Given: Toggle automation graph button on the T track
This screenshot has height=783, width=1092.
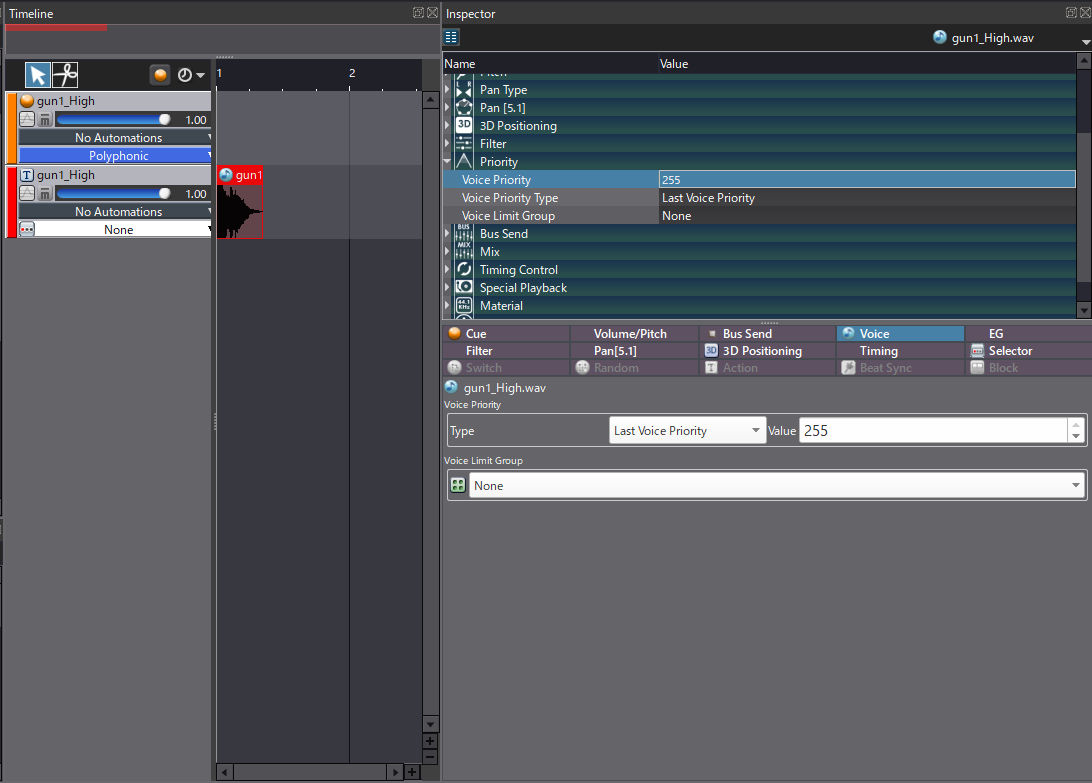Looking at the screenshot, I should (x=27, y=193).
